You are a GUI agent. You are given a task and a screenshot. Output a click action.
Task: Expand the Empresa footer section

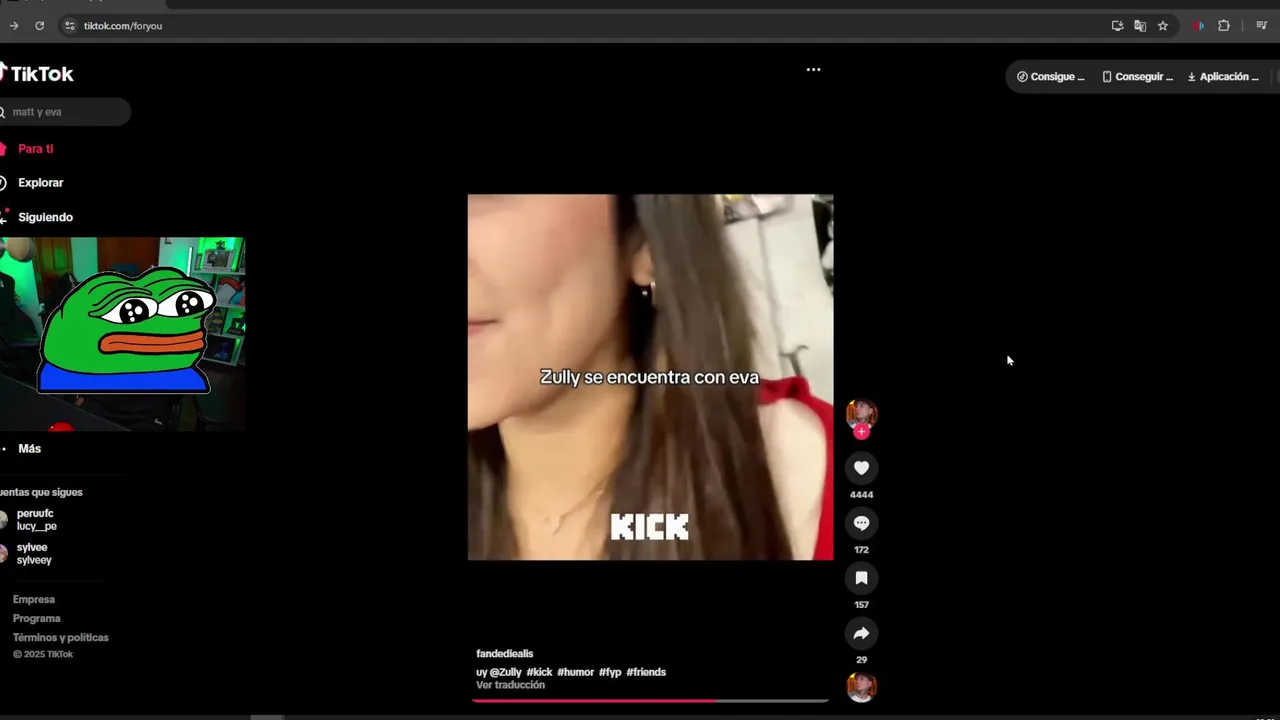point(34,599)
